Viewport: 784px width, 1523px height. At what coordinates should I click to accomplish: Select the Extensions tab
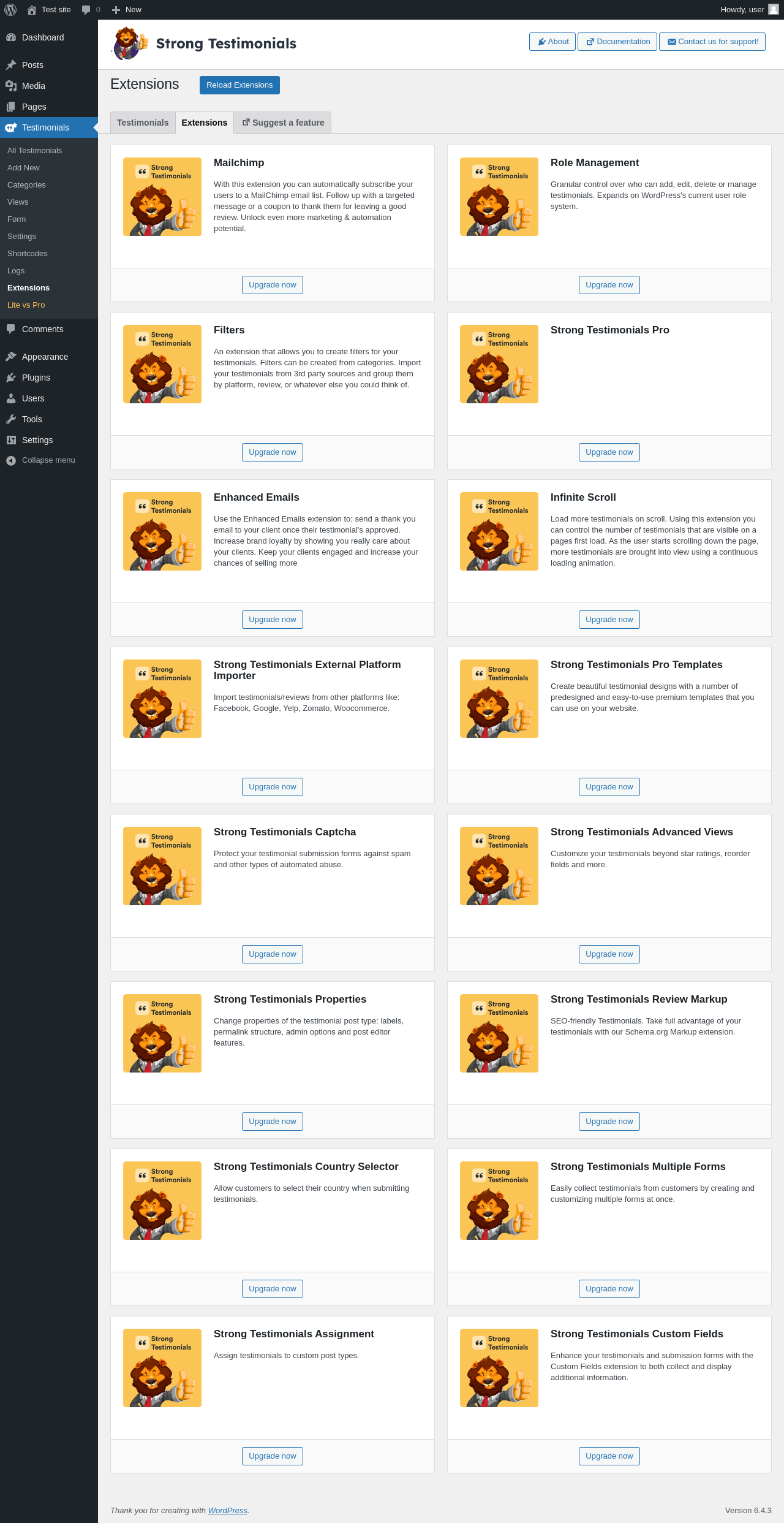tap(205, 123)
